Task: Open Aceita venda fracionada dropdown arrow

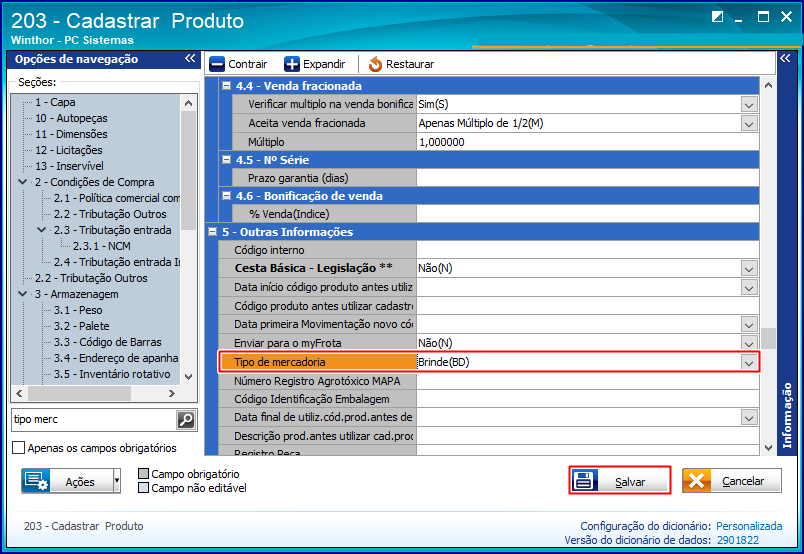Action: [749, 124]
